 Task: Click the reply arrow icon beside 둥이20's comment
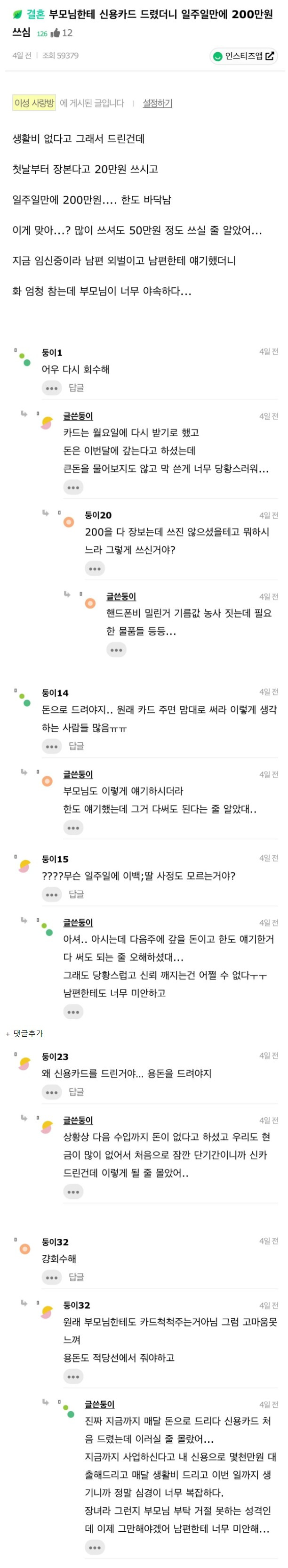[x=46, y=513]
